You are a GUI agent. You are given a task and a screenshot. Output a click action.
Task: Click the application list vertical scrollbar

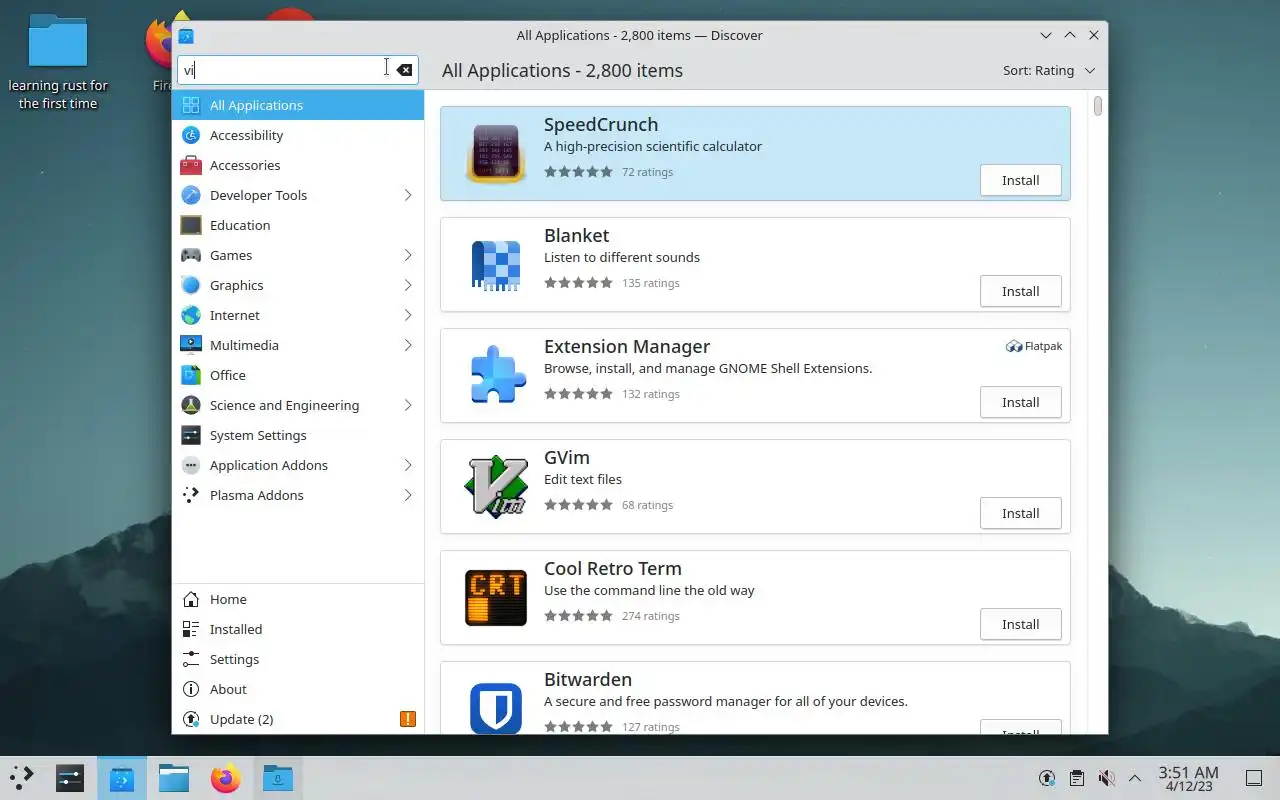tap(1098, 105)
